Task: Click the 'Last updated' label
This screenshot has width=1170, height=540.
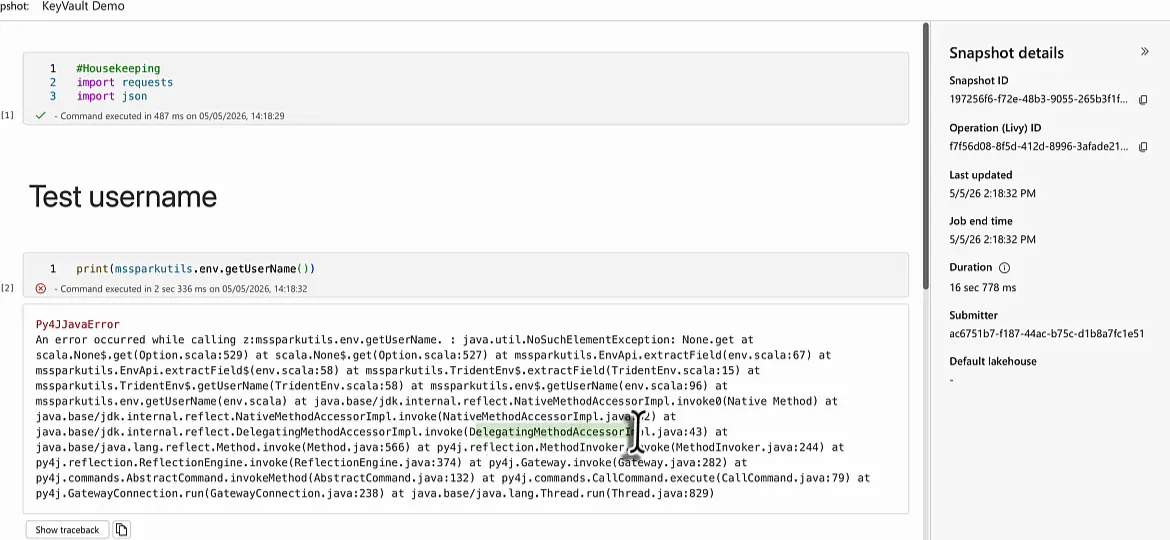Action: point(980,175)
